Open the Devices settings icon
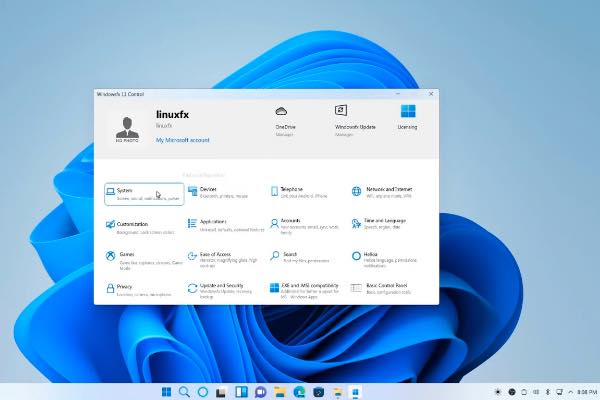600x400 pixels. 193,191
